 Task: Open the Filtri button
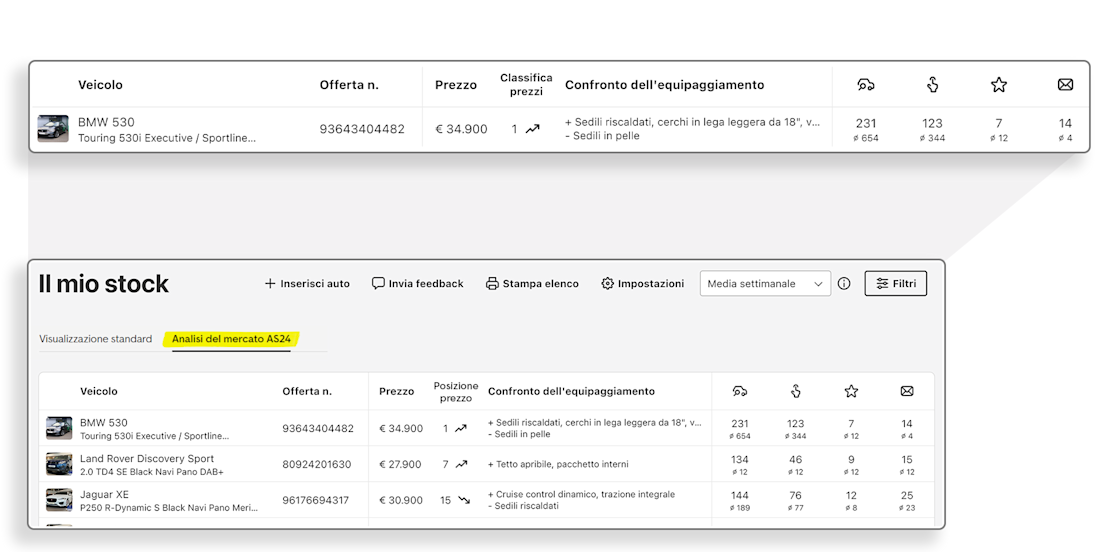(x=896, y=283)
